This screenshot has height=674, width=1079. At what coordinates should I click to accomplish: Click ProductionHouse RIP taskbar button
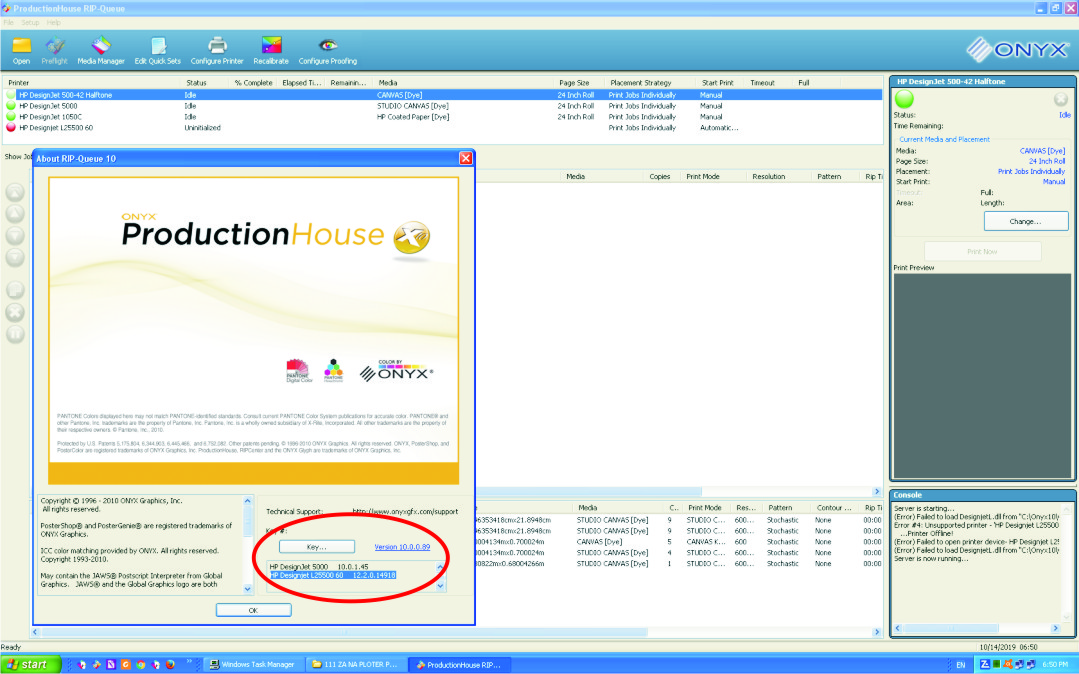pos(458,664)
